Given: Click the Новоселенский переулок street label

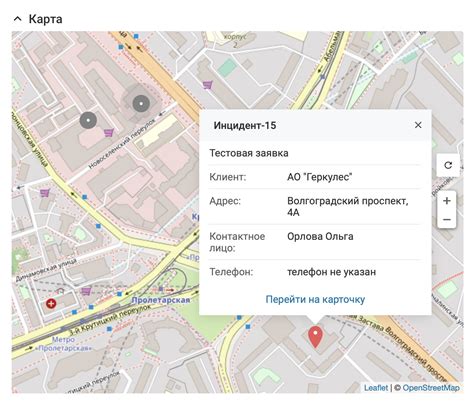Looking at the screenshot, I should 122,144.
